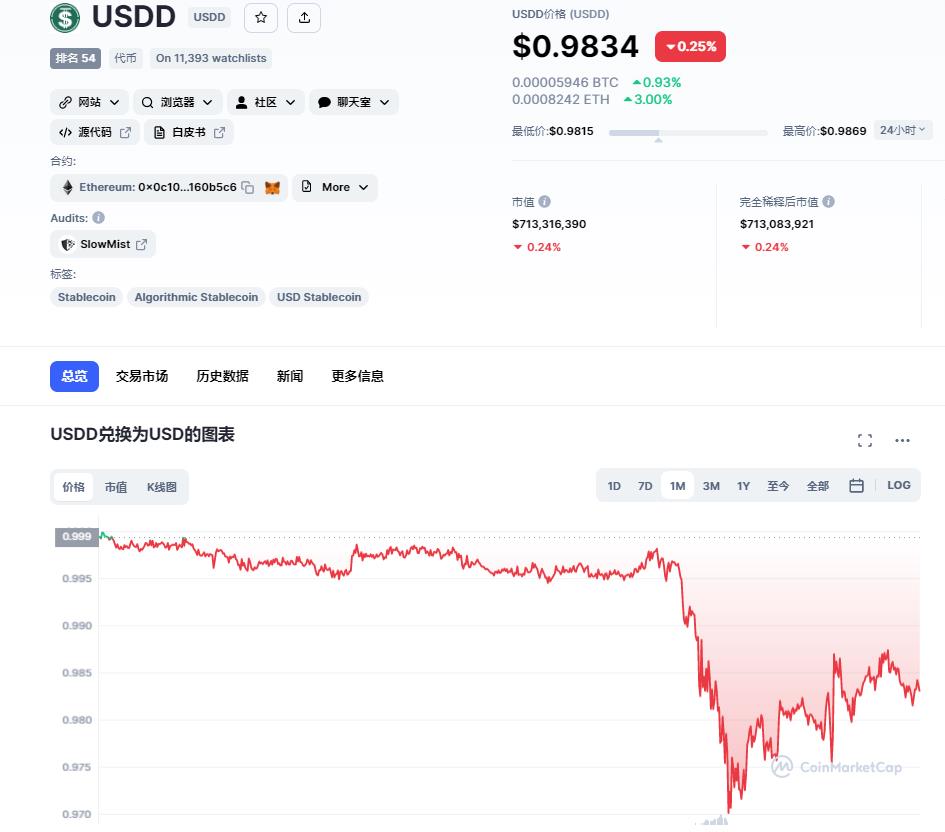Open the chart three-dots options menu
The image size is (945, 832).
coord(902,440)
